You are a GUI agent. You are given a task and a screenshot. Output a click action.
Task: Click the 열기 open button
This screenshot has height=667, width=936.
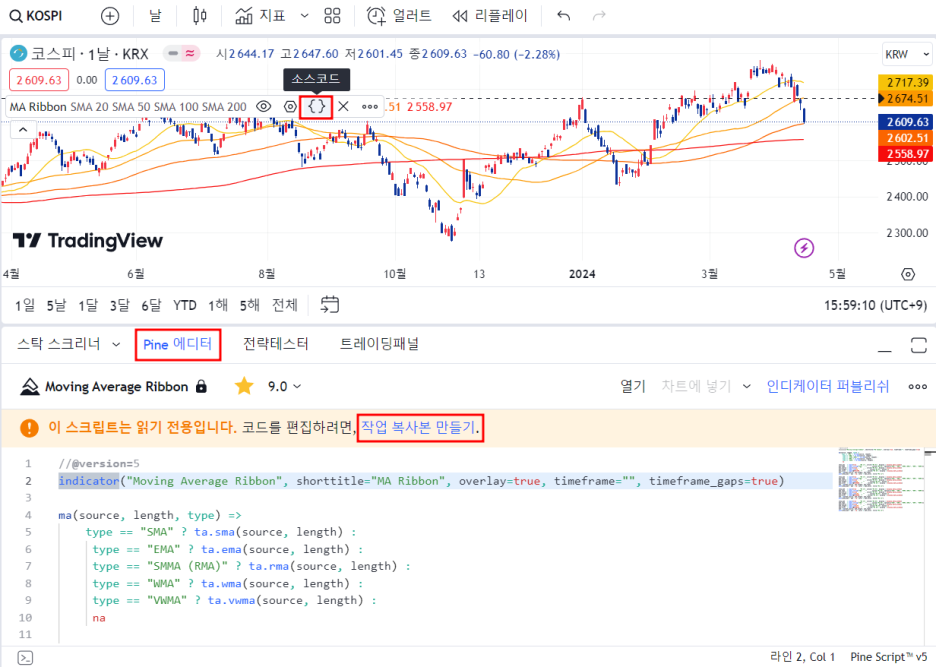point(633,386)
